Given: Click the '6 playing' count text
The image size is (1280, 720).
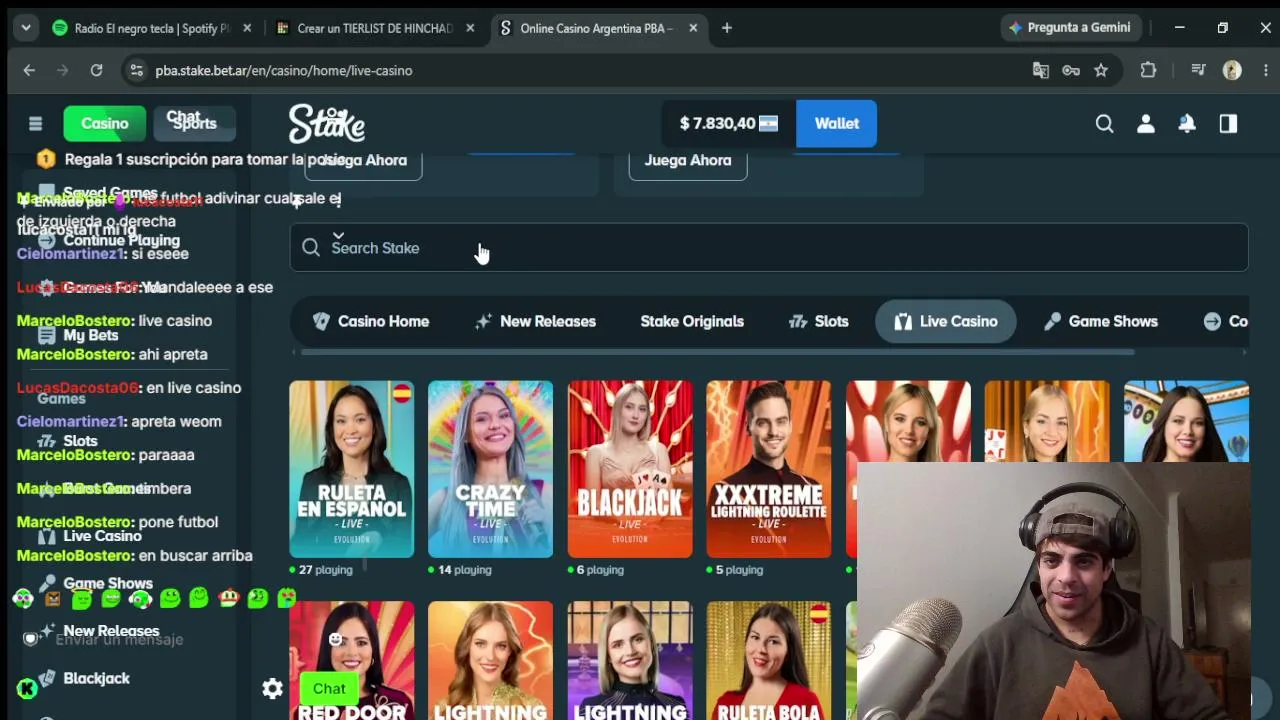Looking at the screenshot, I should click(x=600, y=570).
